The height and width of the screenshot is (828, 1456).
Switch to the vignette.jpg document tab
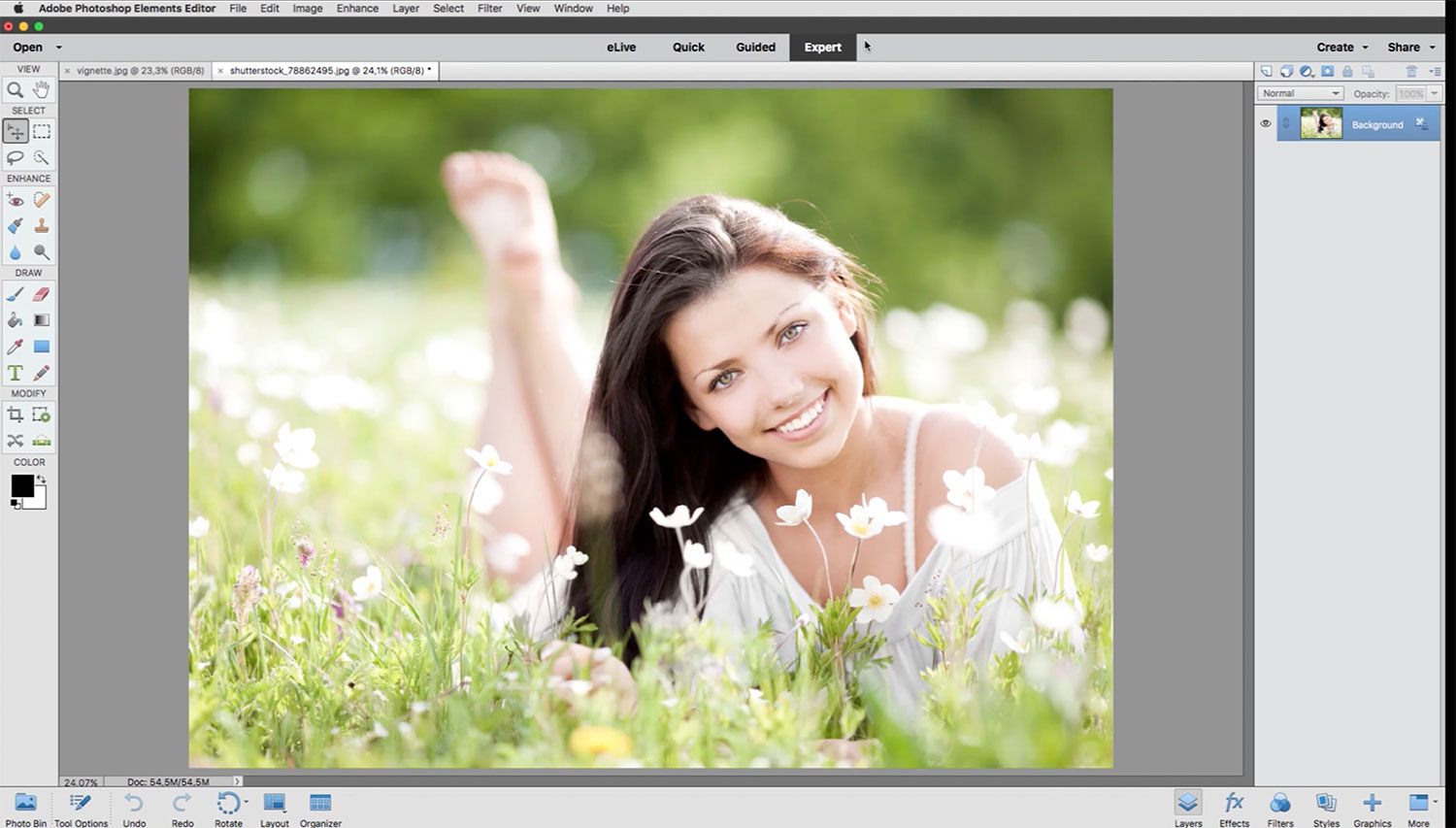coord(140,71)
